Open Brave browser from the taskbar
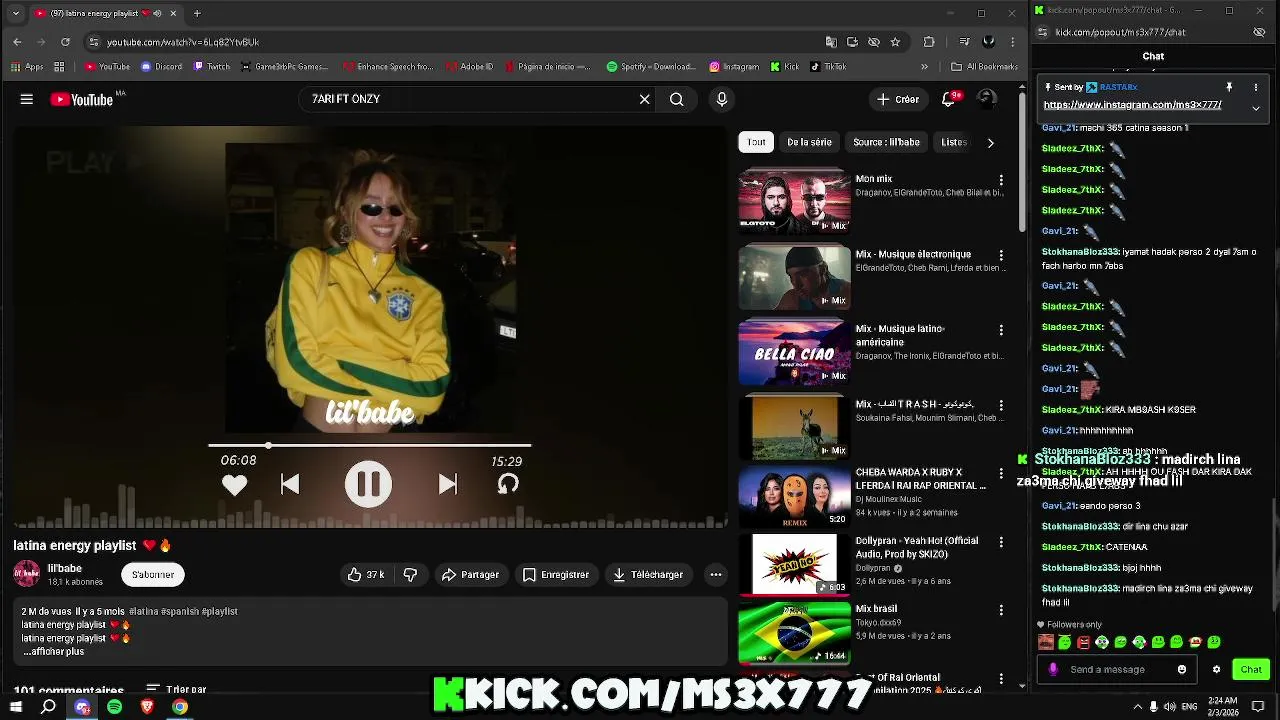The image size is (1280, 720). click(x=147, y=706)
